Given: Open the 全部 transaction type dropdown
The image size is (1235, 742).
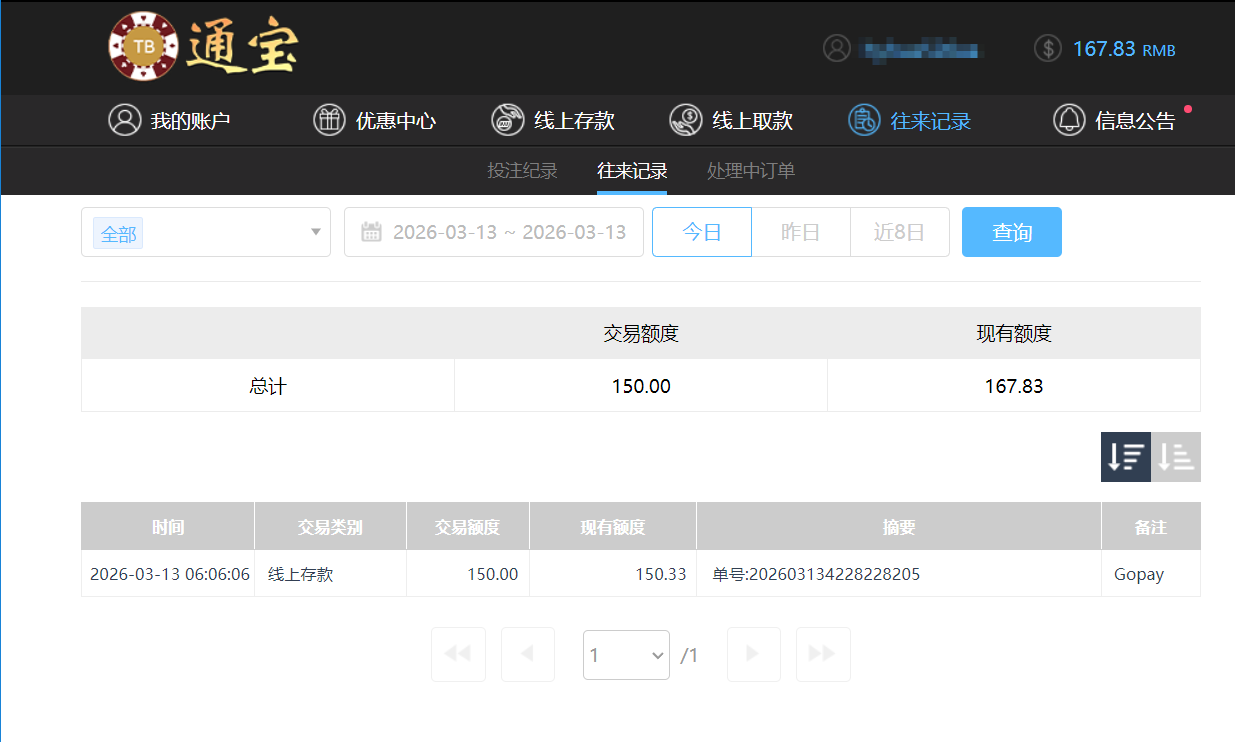Looking at the screenshot, I should coord(205,232).
